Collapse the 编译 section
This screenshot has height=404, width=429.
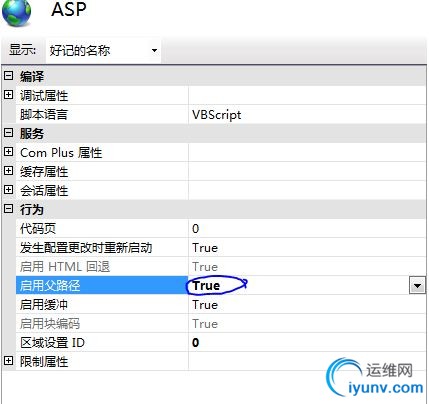pos(9,76)
